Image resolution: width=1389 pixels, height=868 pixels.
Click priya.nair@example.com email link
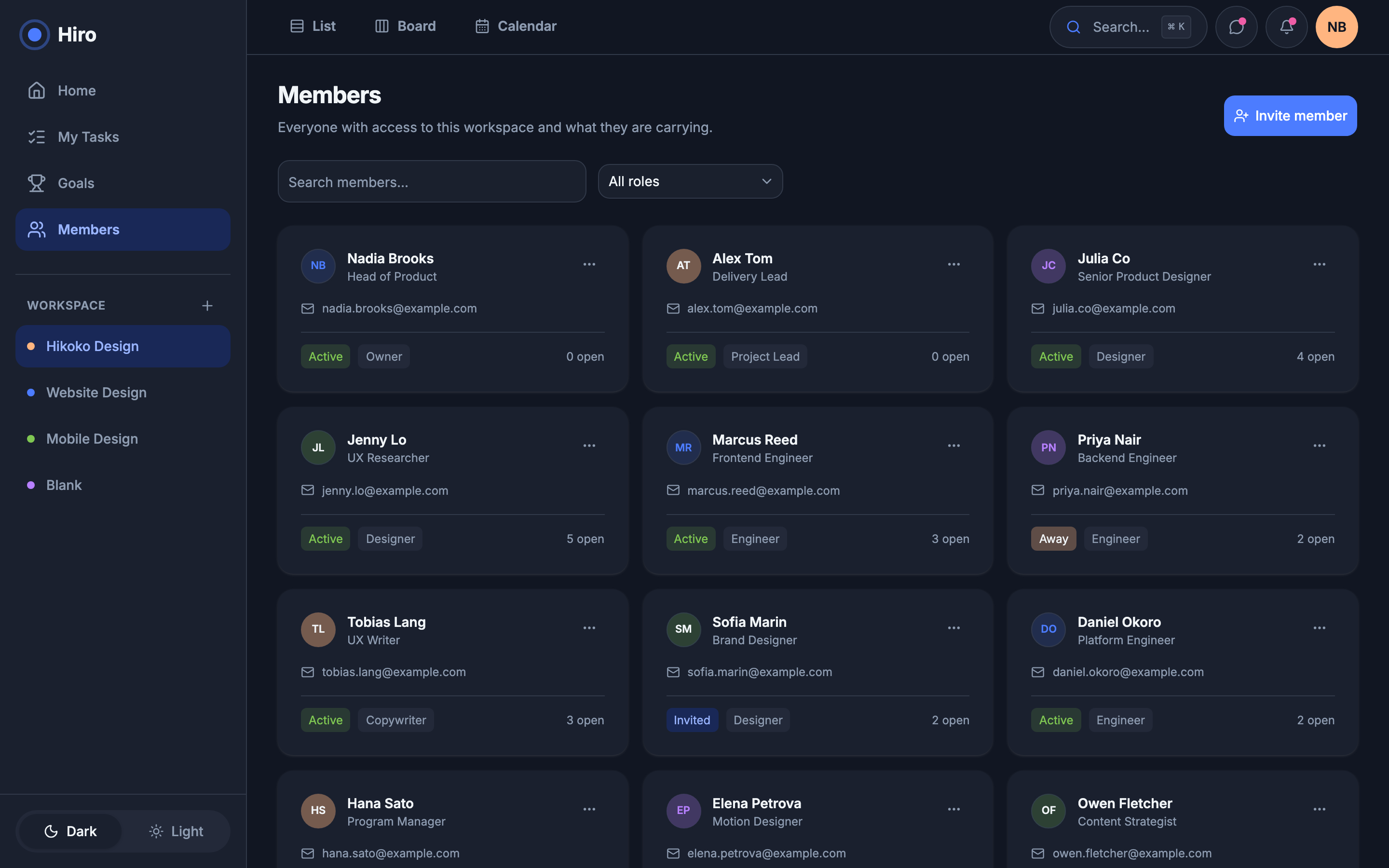[1120, 491]
